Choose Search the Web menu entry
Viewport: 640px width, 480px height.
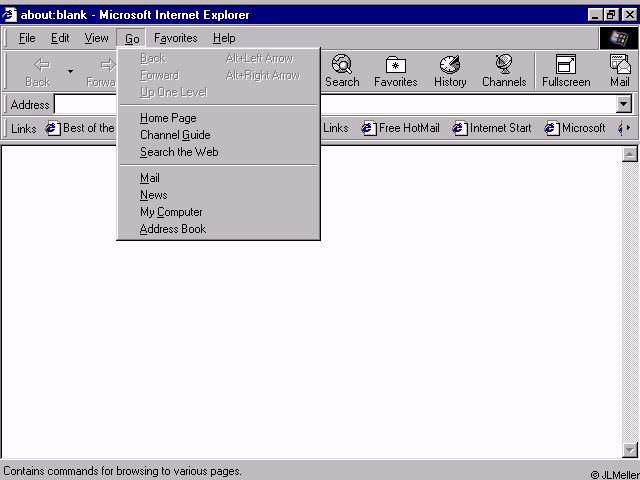[218, 152]
